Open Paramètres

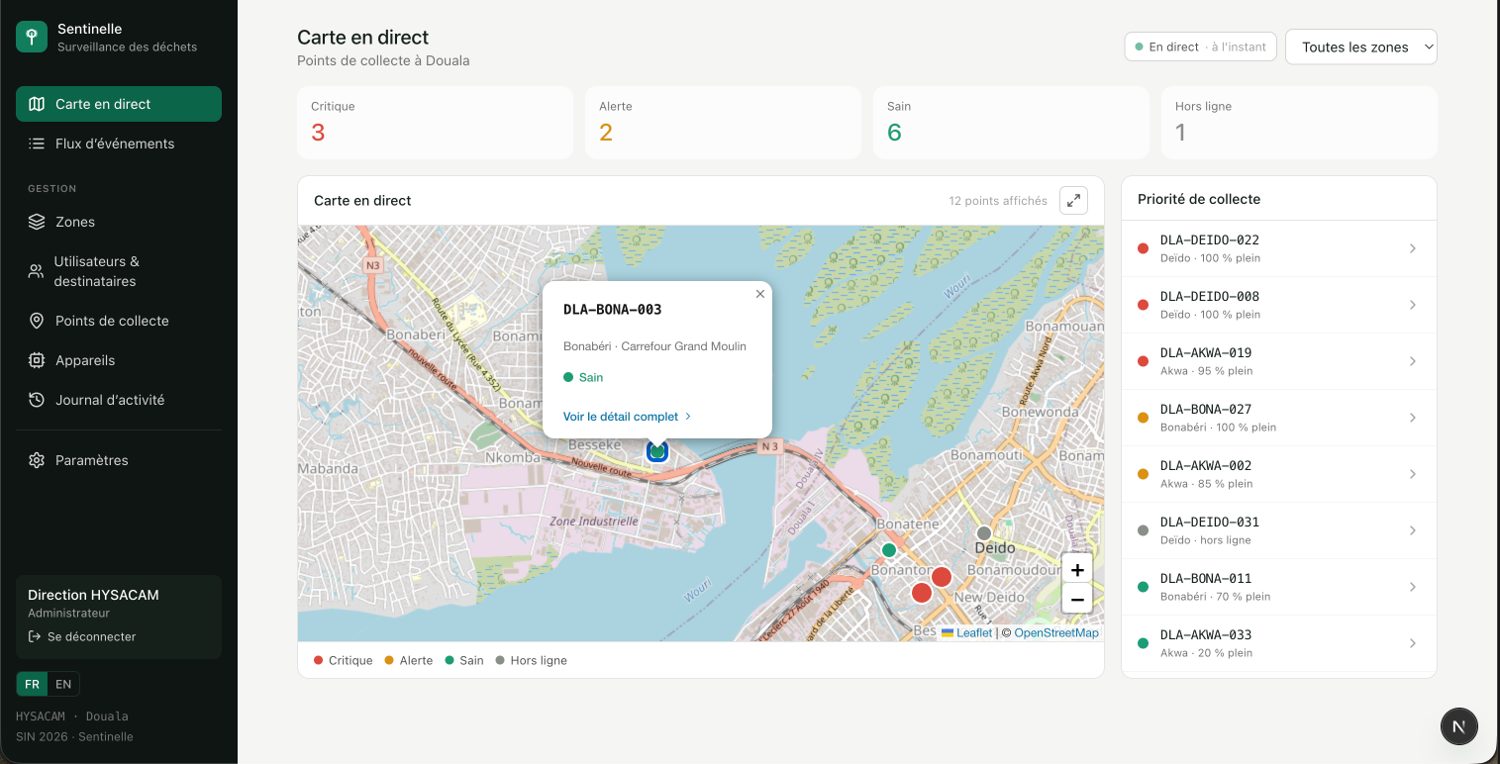(119, 460)
